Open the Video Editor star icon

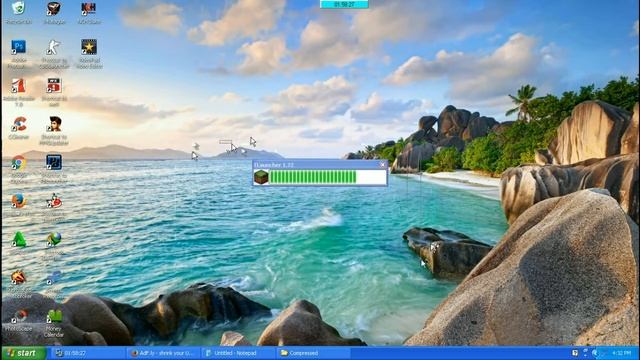click(89, 47)
